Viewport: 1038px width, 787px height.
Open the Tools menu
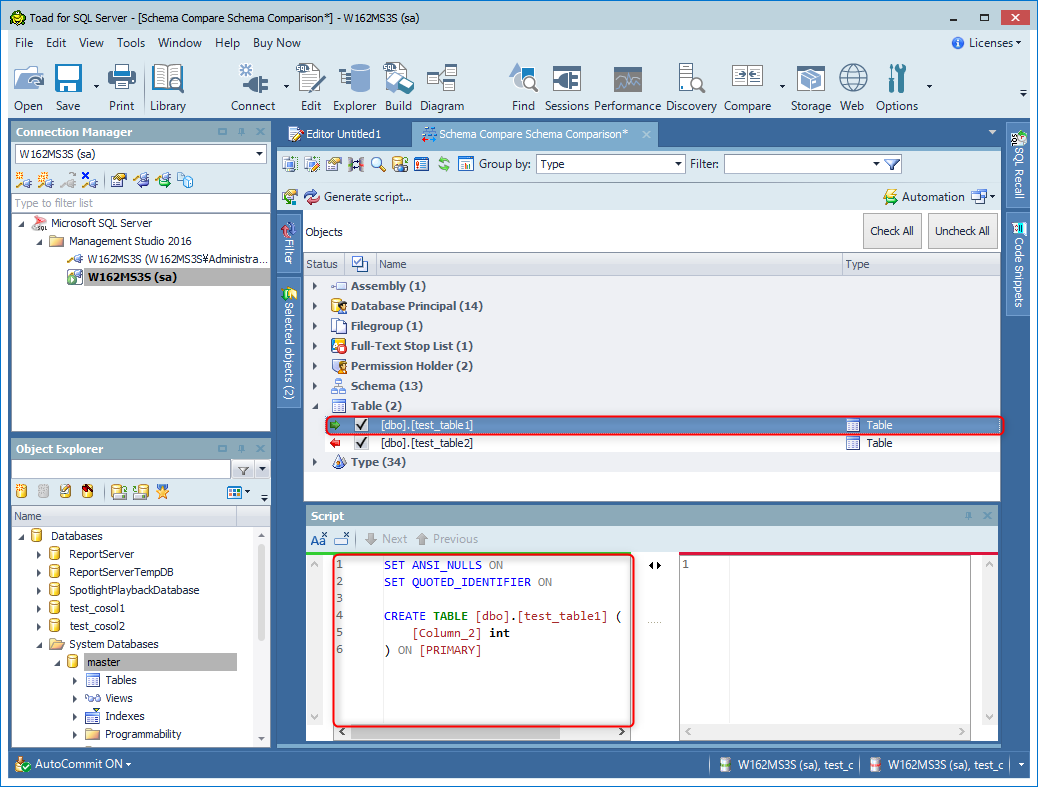tap(131, 42)
